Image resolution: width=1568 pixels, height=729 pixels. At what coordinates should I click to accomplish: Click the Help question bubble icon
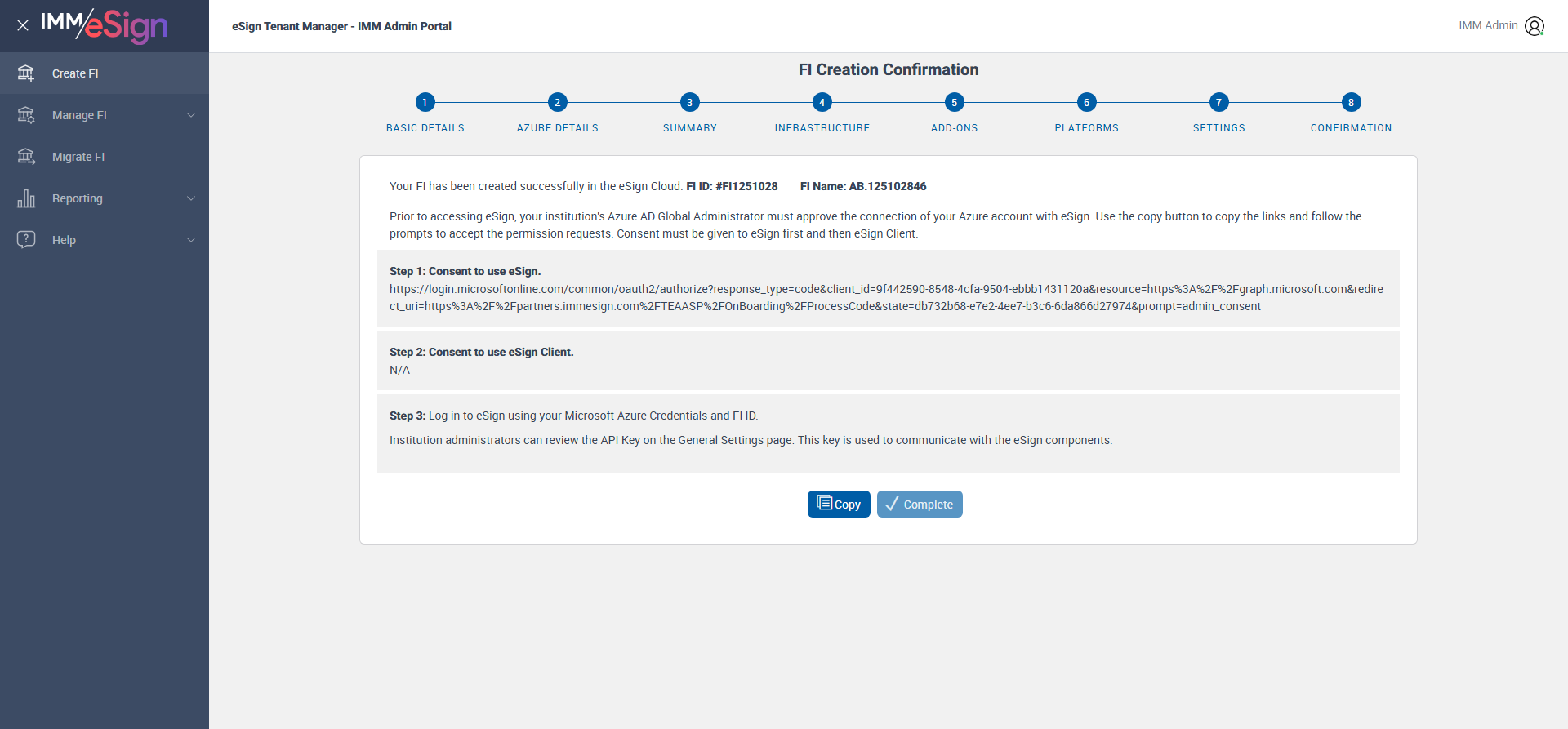[26, 240]
